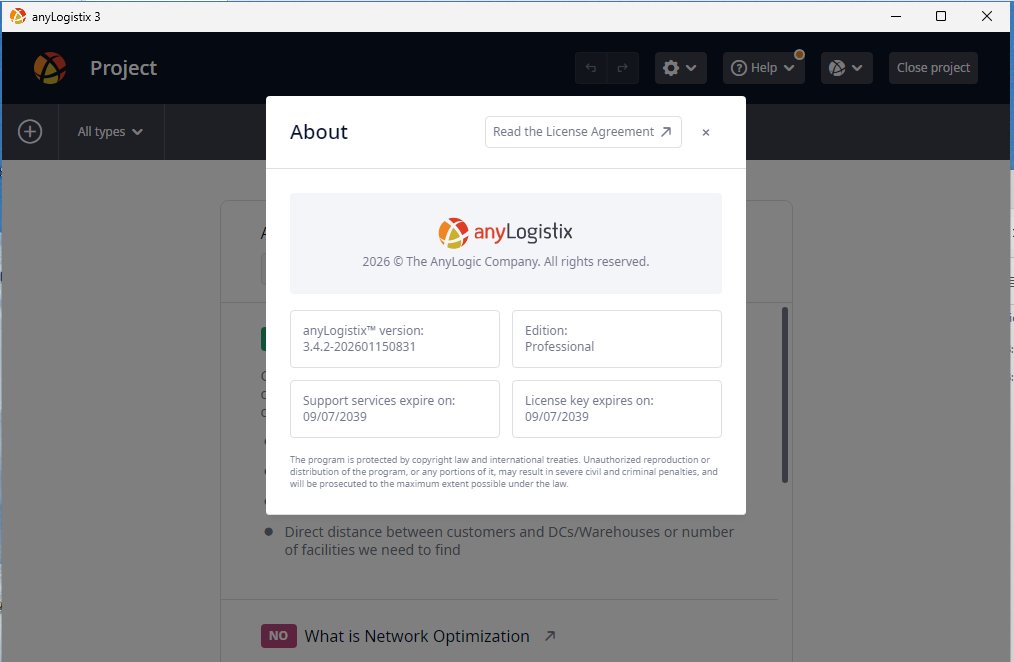Click the Redo arrow in top toolbar
The image size is (1014, 662).
point(623,68)
